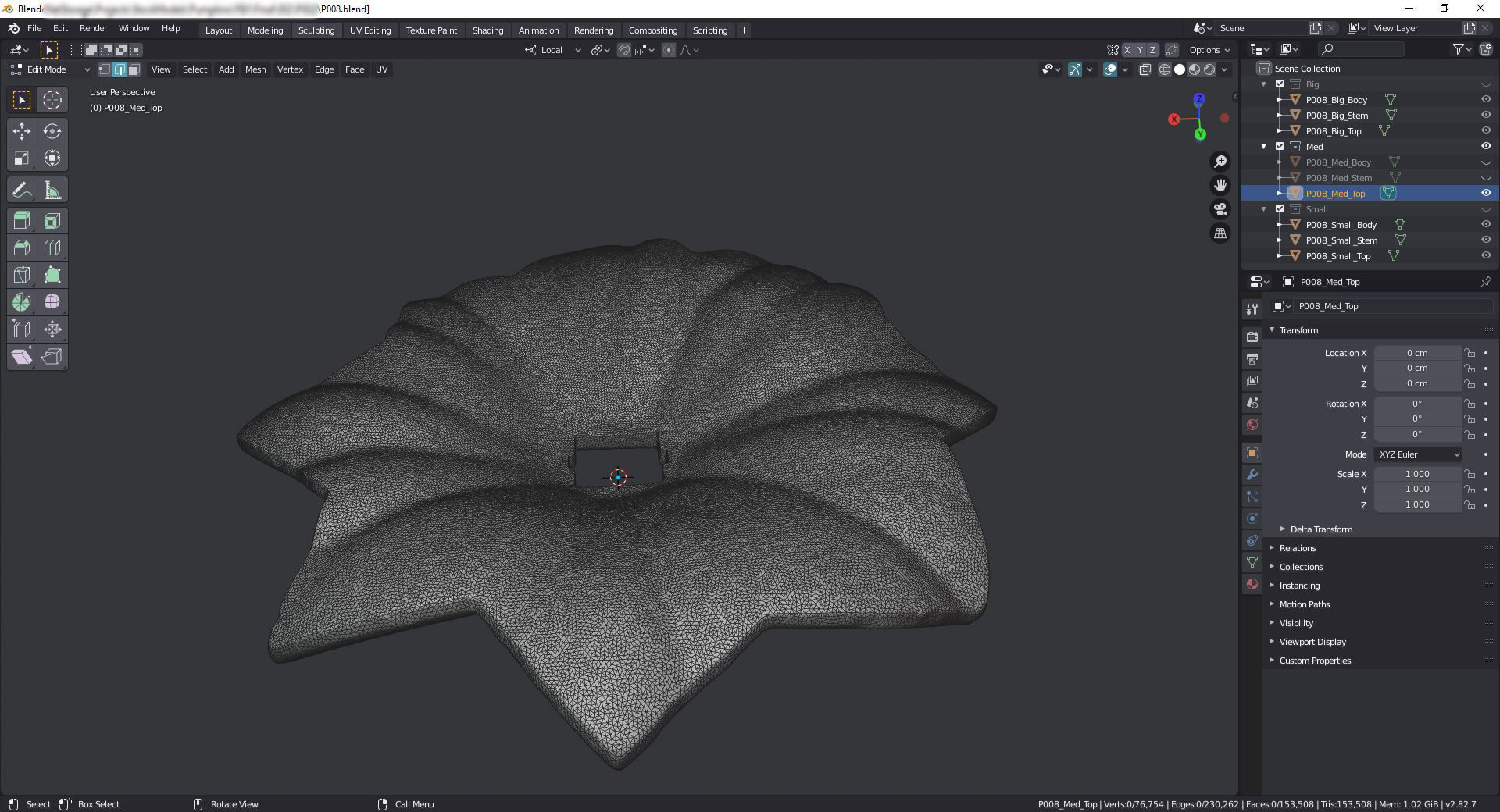
Task: Pick the Knife tool
Action: (x=22, y=276)
